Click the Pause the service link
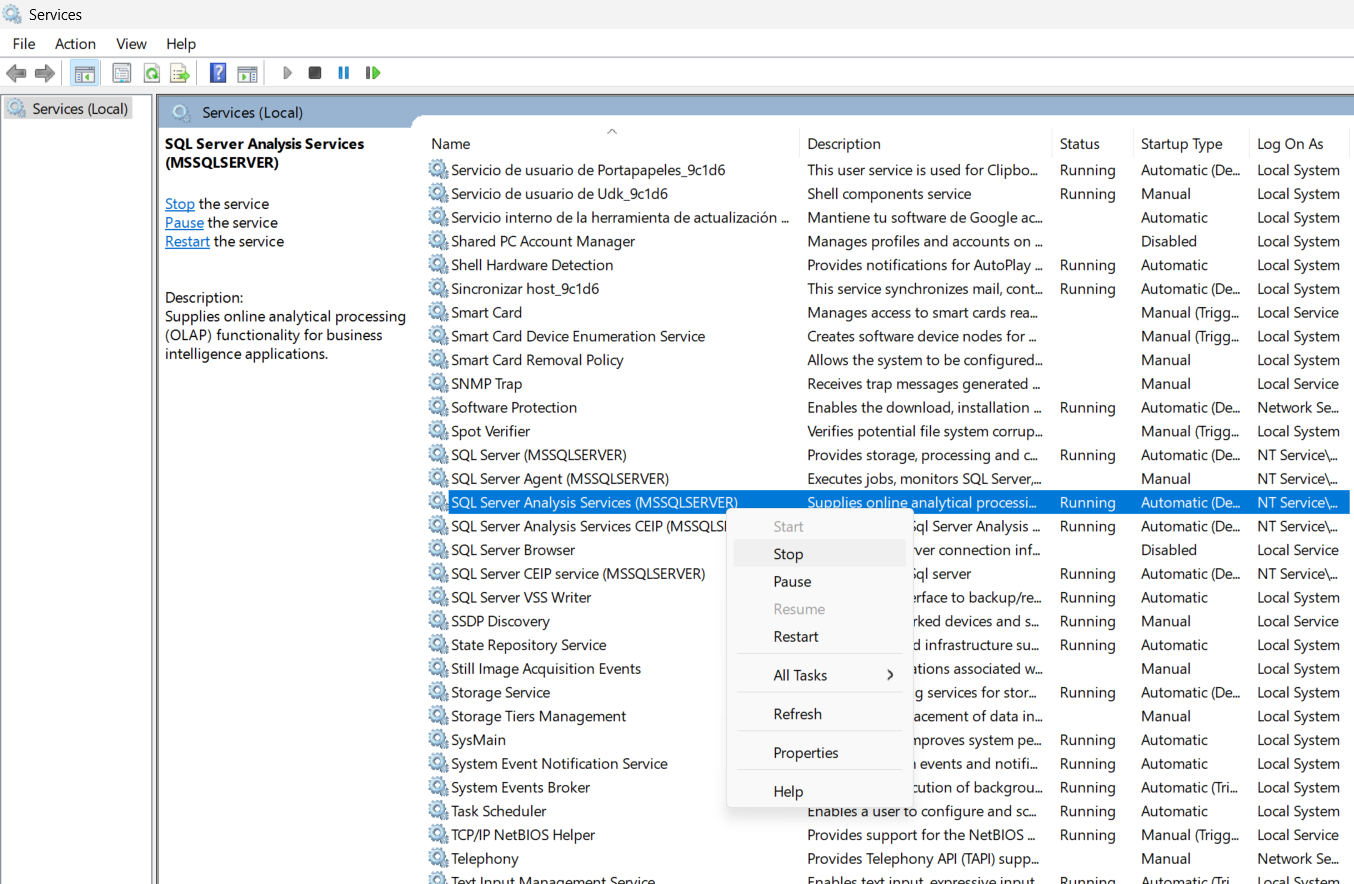This screenshot has height=884, width=1354. click(184, 223)
